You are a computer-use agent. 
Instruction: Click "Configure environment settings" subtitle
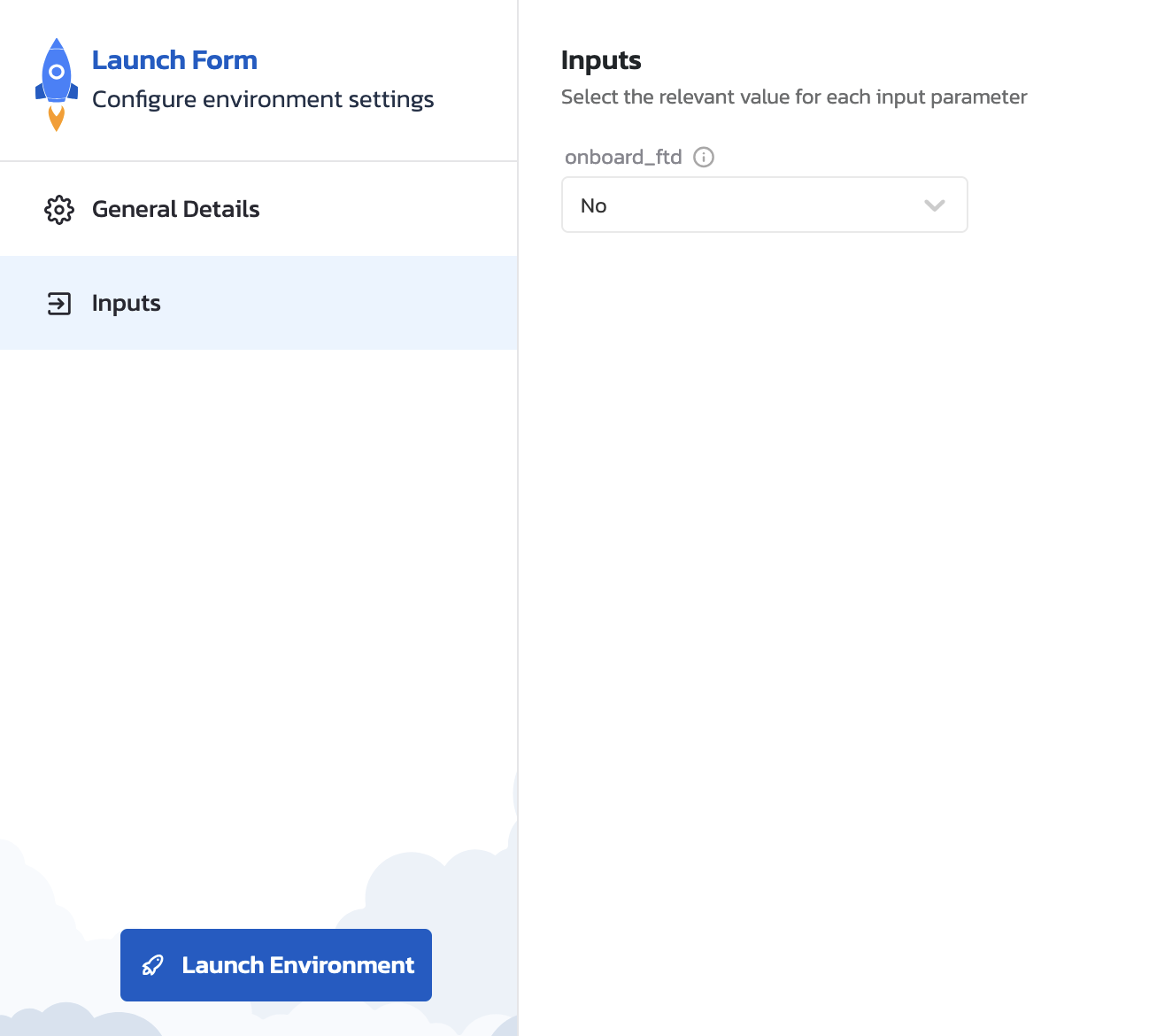point(263,99)
